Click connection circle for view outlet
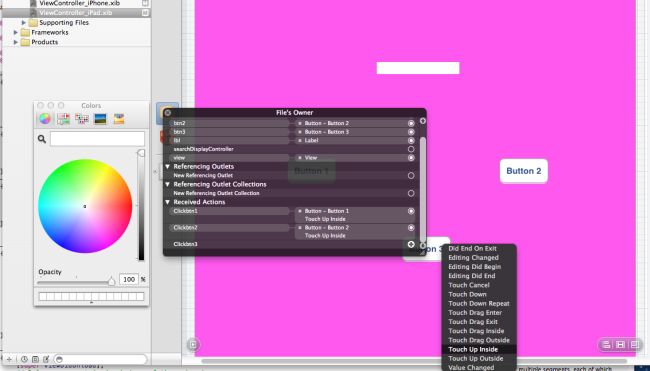Viewport: 650px width, 371px height. pyautogui.click(x=411, y=158)
